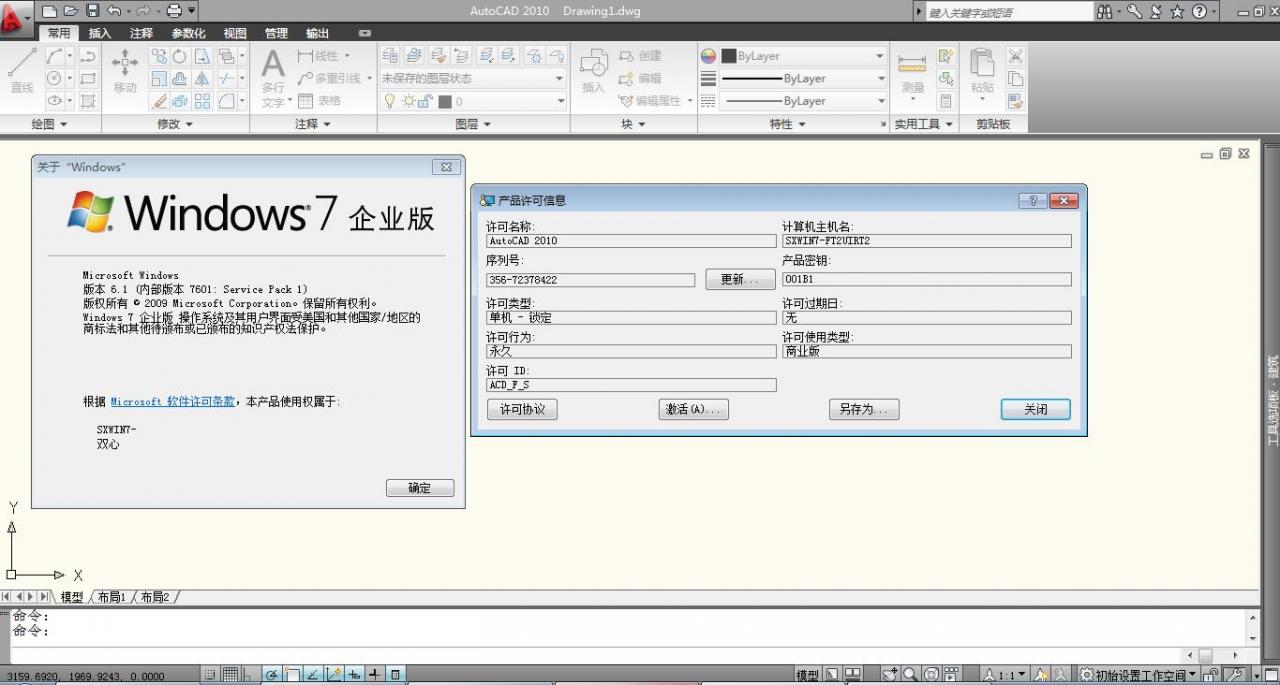This screenshot has width=1280, height=685.
Task: Toggle grid display in status bar
Action: (230, 675)
